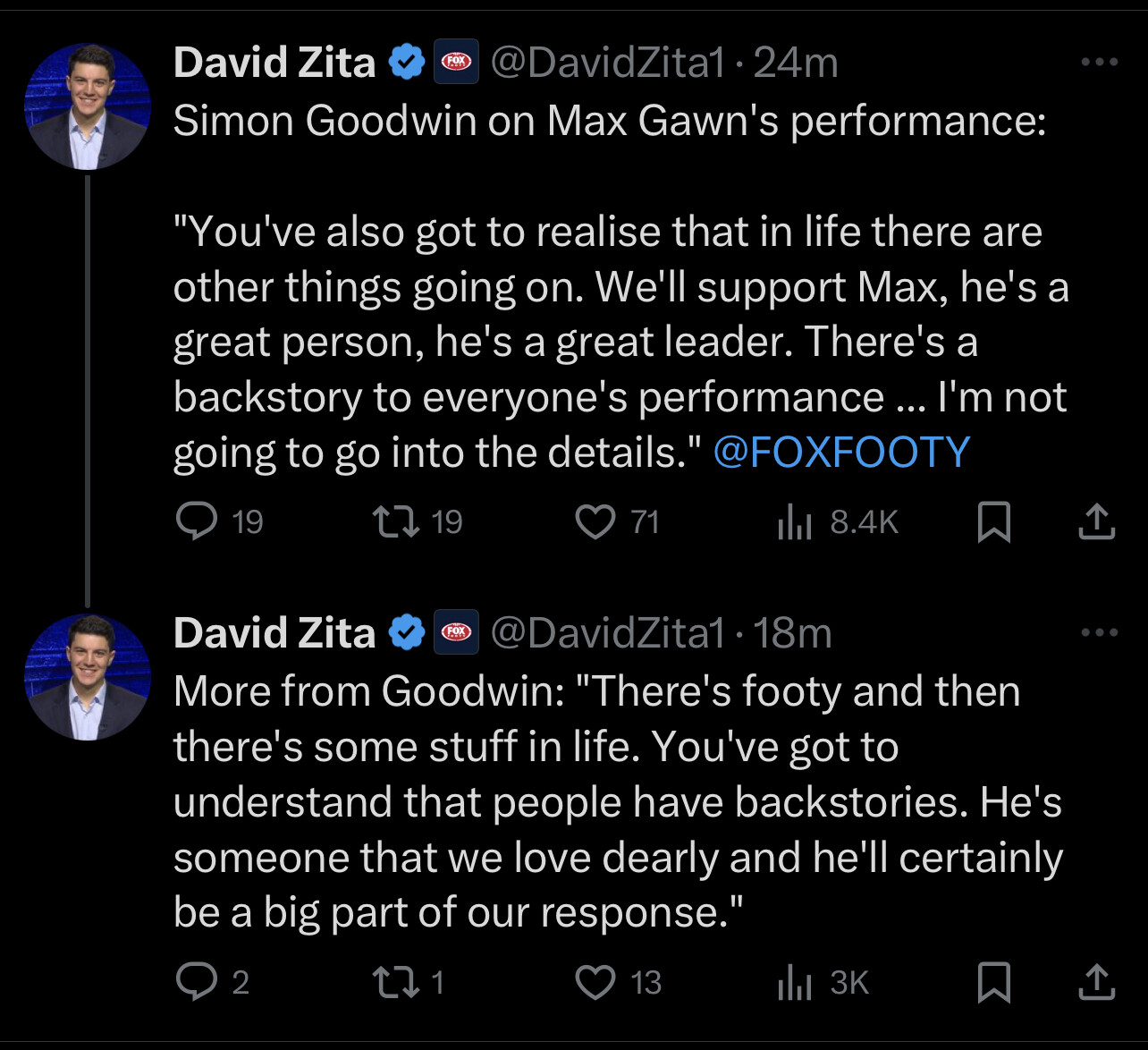The height and width of the screenshot is (1050, 1148).
Task: Click Fox Footy affiliation badge on first tweet
Action: pos(456,63)
